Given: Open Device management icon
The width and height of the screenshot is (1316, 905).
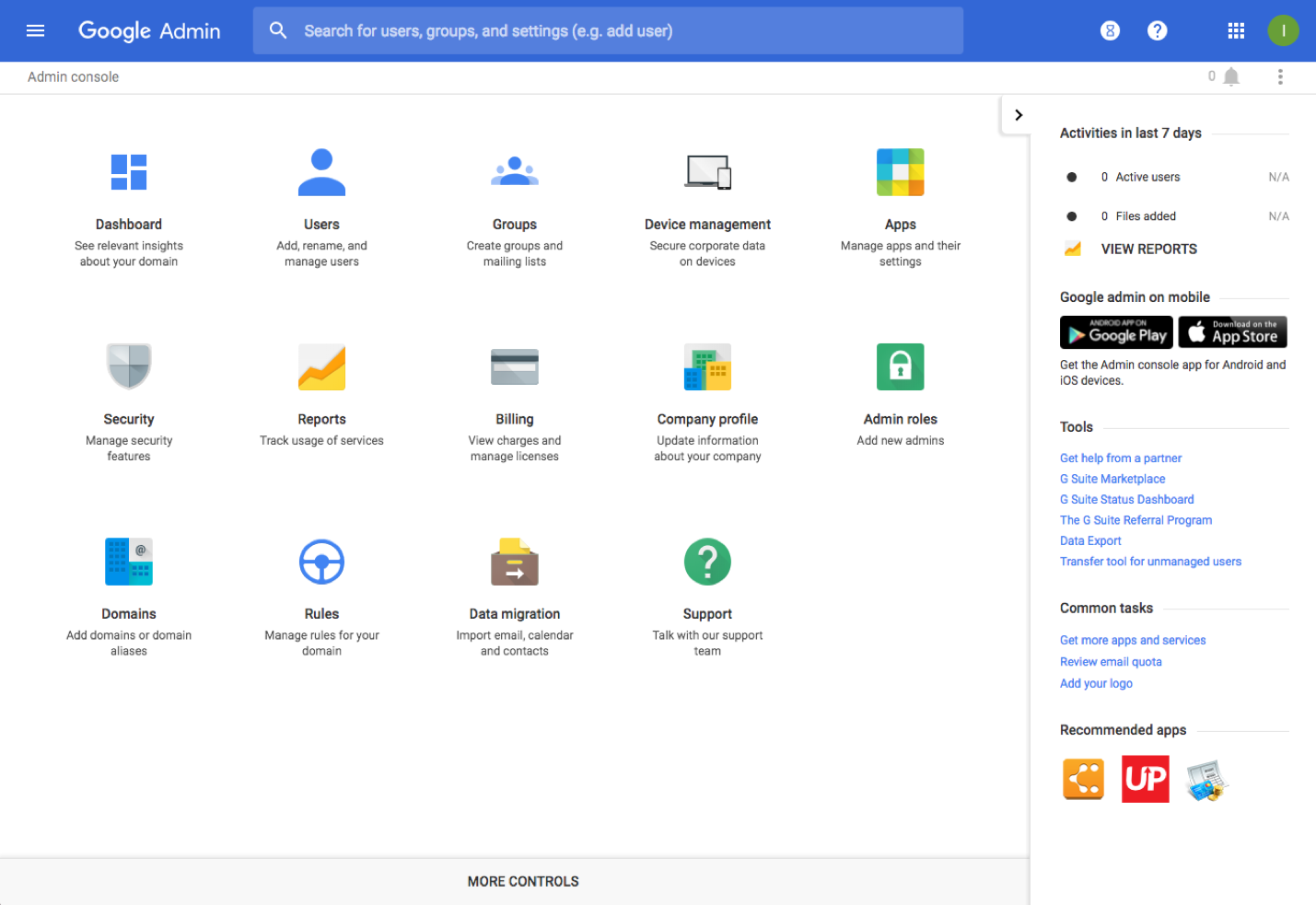Looking at the screenshot, I should point(707,172).
